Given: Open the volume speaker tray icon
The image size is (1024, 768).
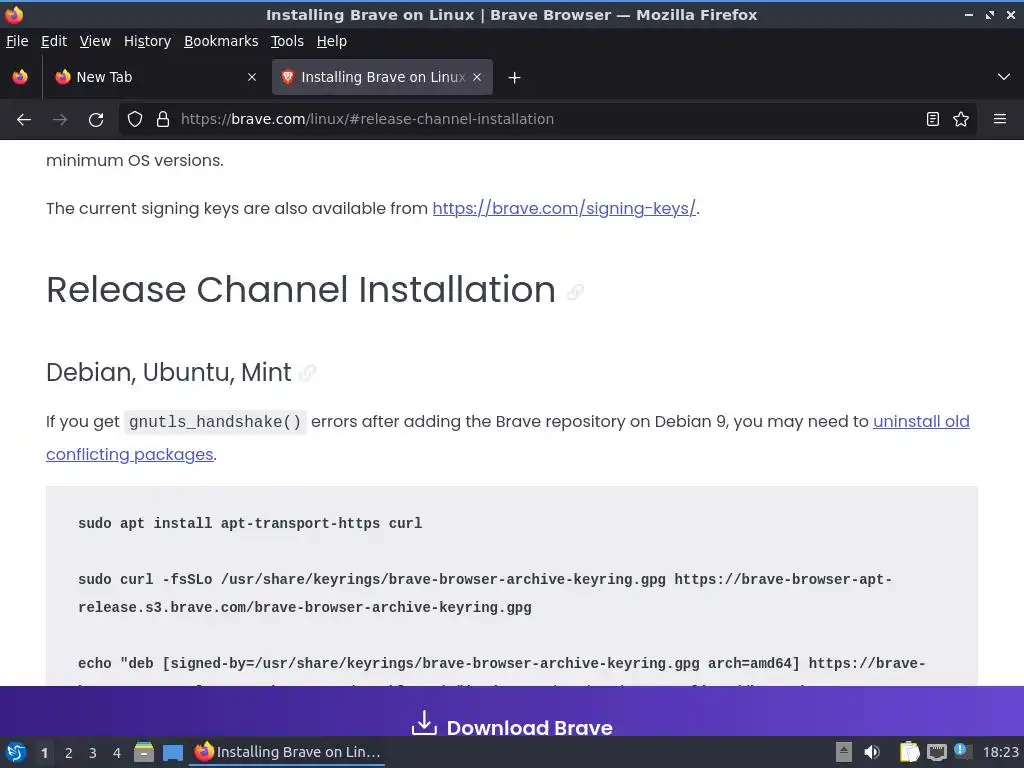Looking at the screenshot, I should coord(872,752).
